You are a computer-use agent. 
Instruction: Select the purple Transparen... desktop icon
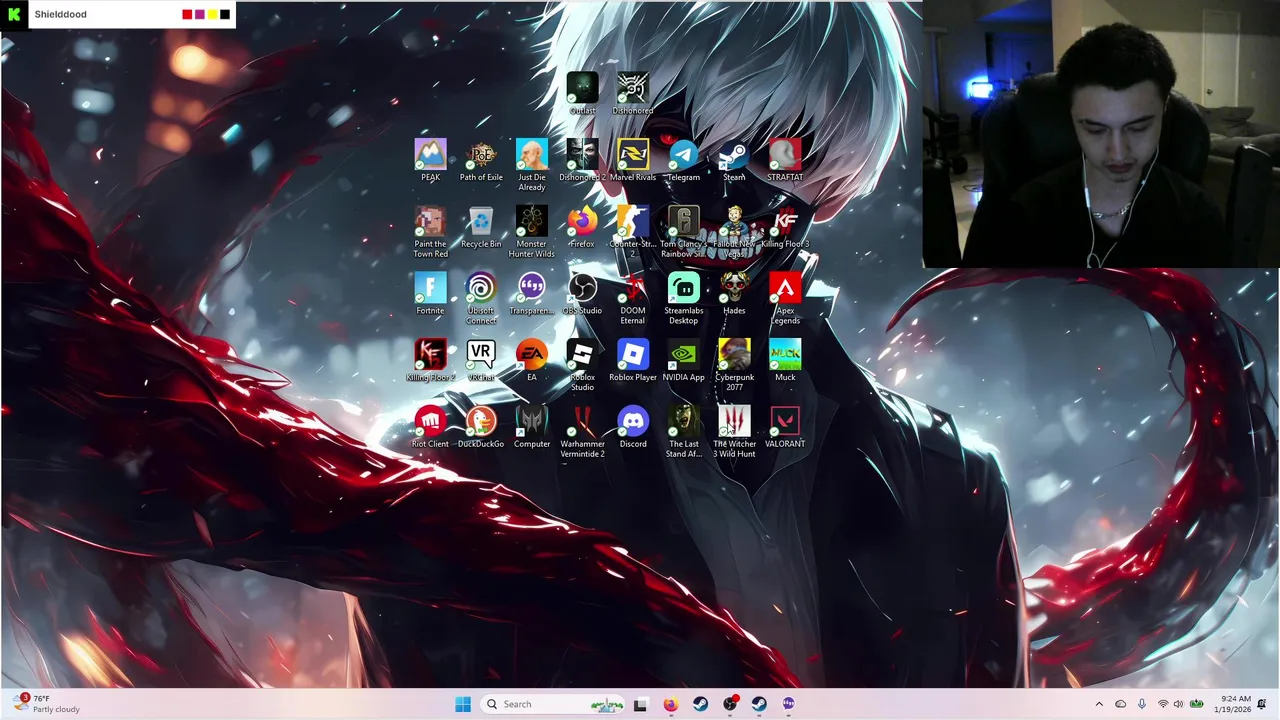532,293
